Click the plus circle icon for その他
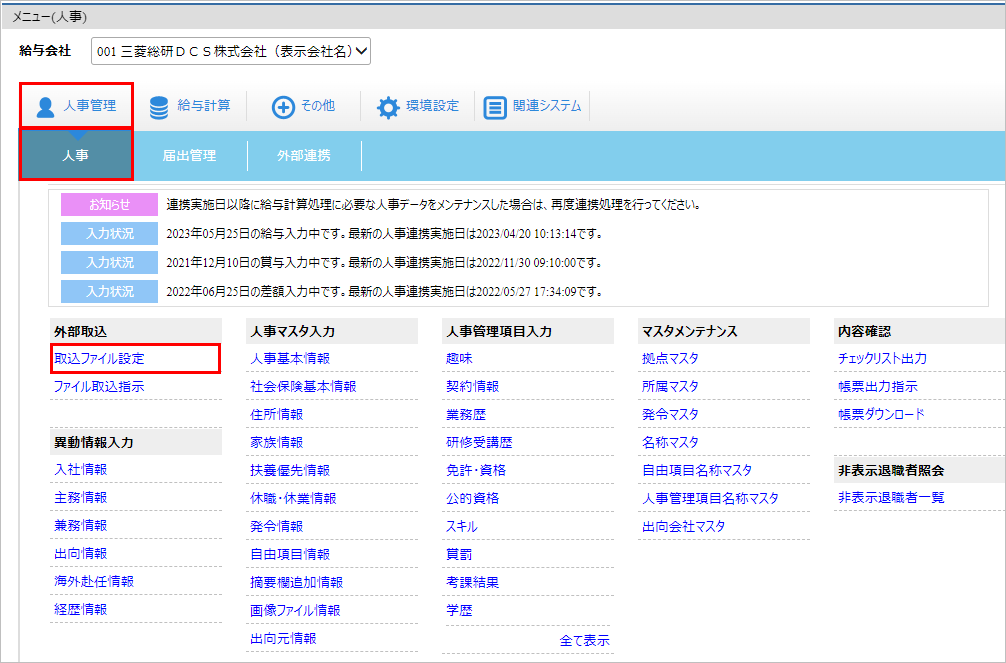The height and width of the screenshot is (663, 1006). 283,107
